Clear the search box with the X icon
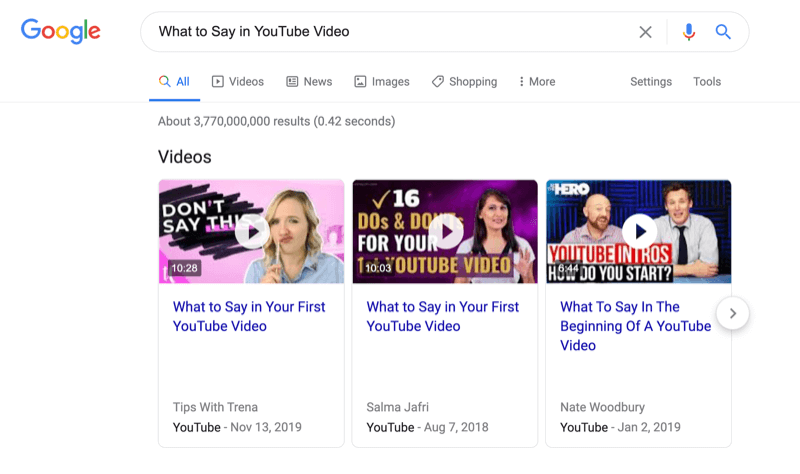This screenshot has width=800, height=474. point(645,32)
